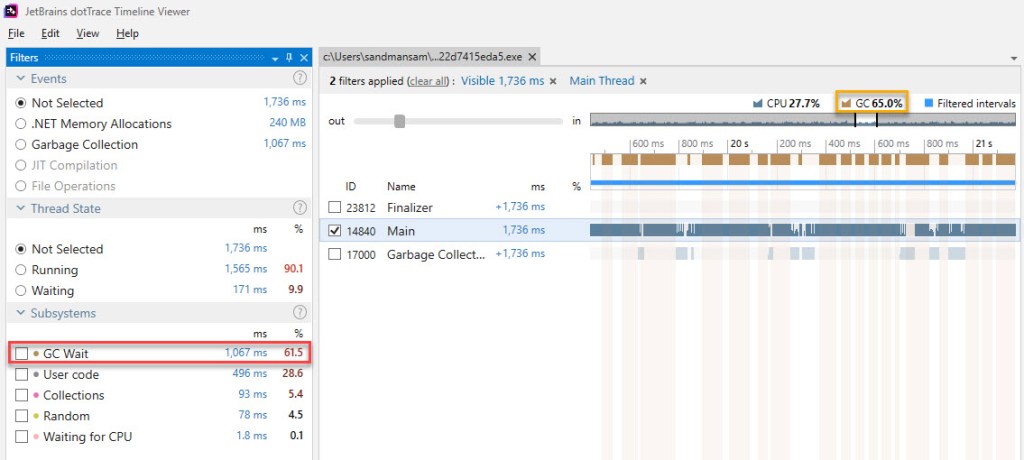
Task: Check the GC Wait subsystem checkbox
Action: click(22, 353)
